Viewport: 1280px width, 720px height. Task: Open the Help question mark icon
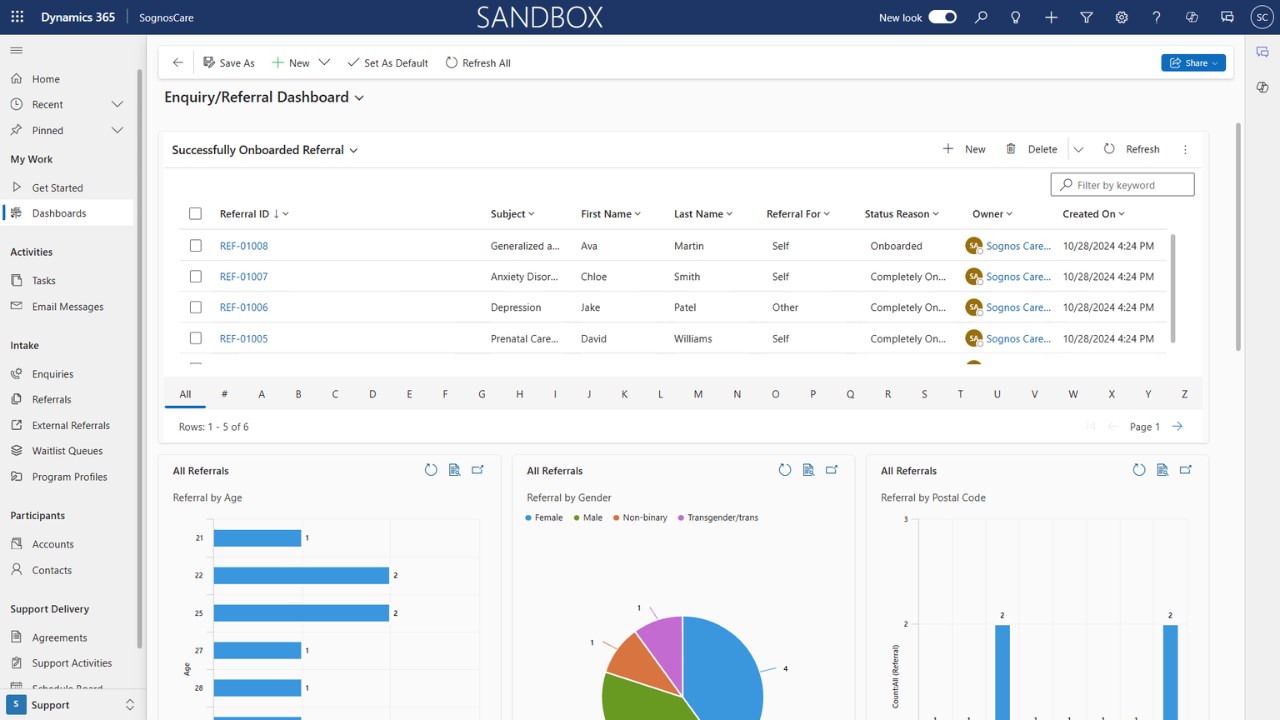point(1157,17)
